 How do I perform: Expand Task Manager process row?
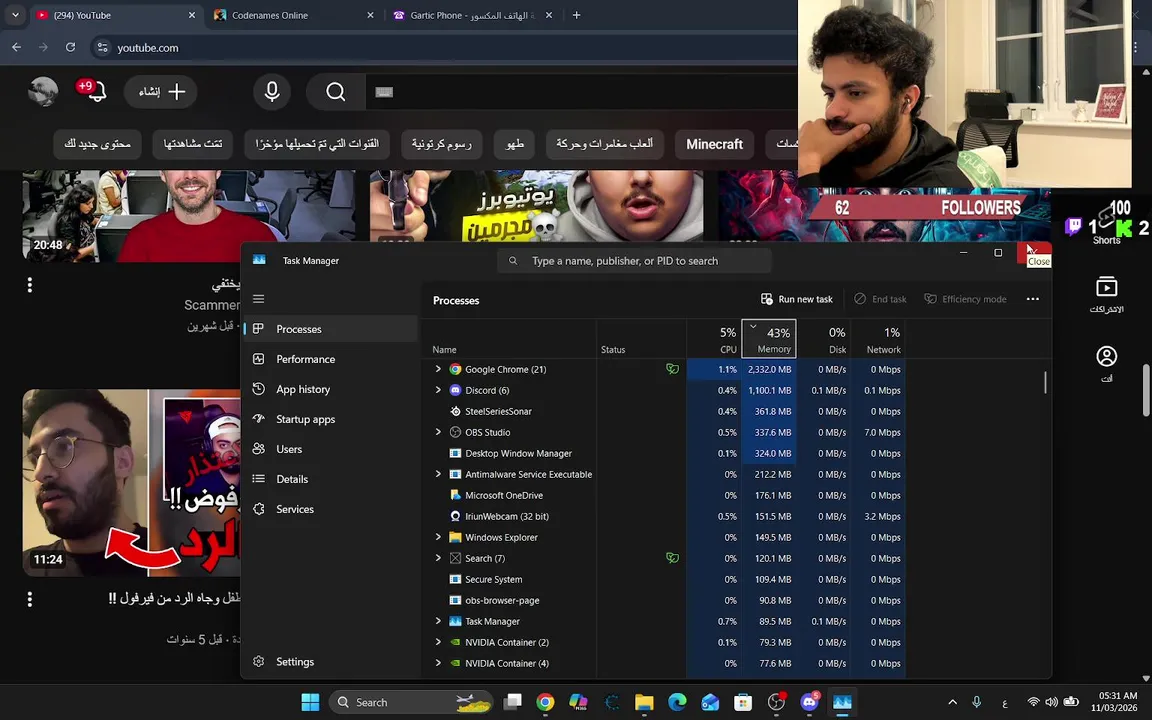click(x=439, y=622)
